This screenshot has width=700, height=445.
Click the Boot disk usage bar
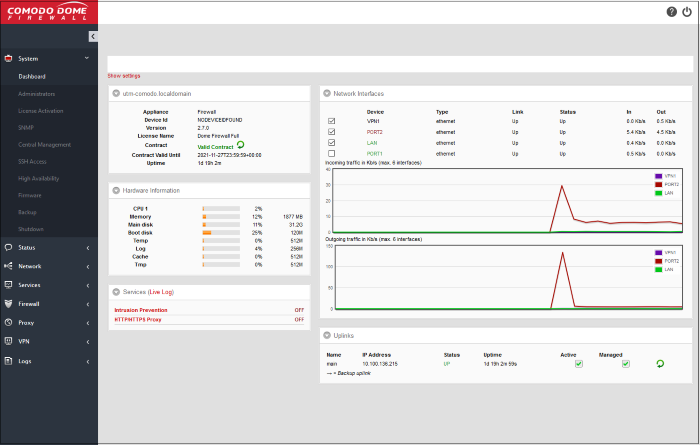(220, 233)
